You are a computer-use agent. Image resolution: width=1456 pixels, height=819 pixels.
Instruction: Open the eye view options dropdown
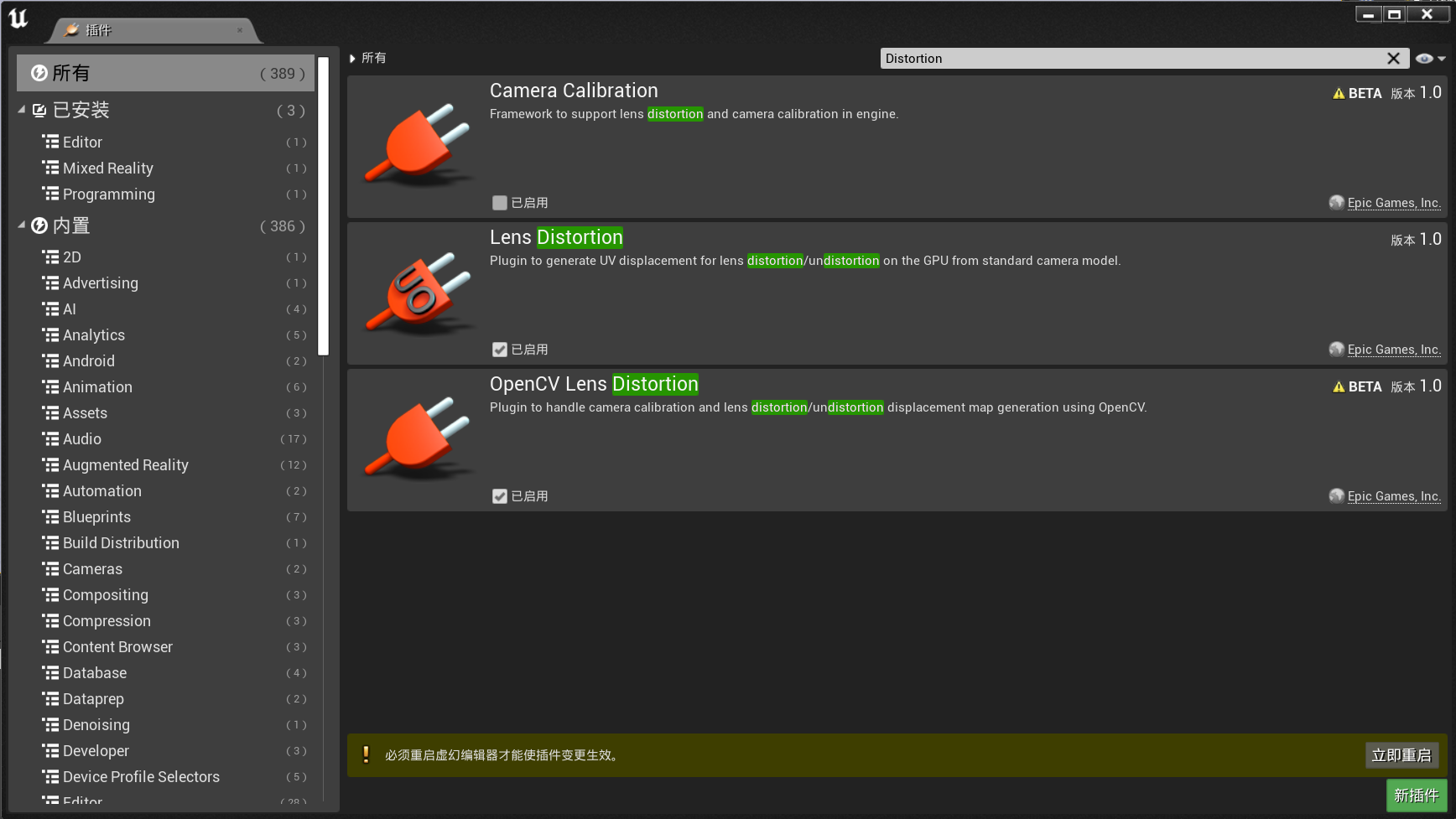(1430, 59)
